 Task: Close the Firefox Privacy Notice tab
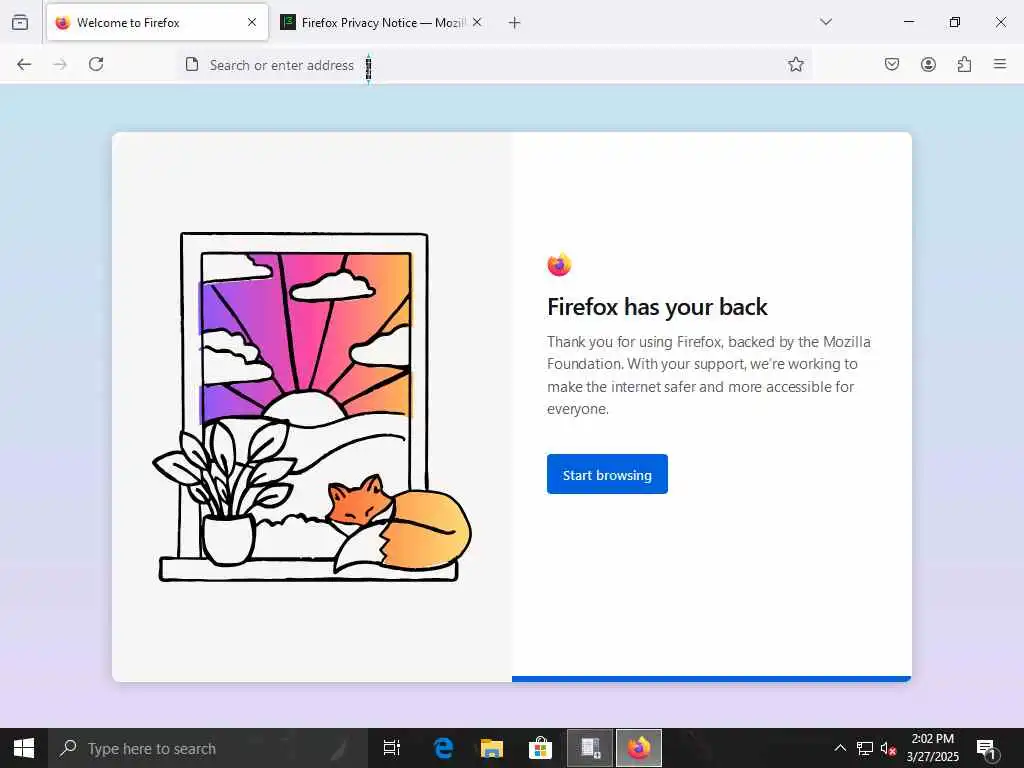(477, 22)
